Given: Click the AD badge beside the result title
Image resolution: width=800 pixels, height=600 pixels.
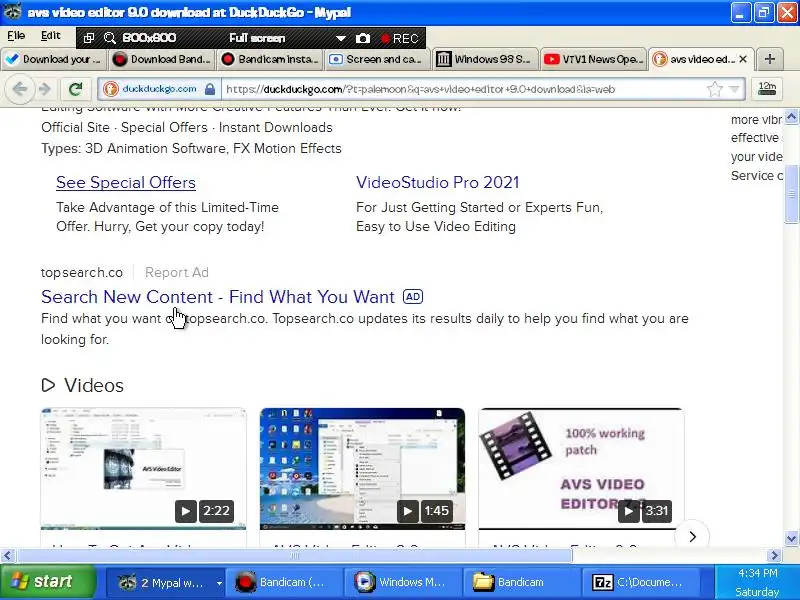Looking at the screenshot, I should coord(413,297).
